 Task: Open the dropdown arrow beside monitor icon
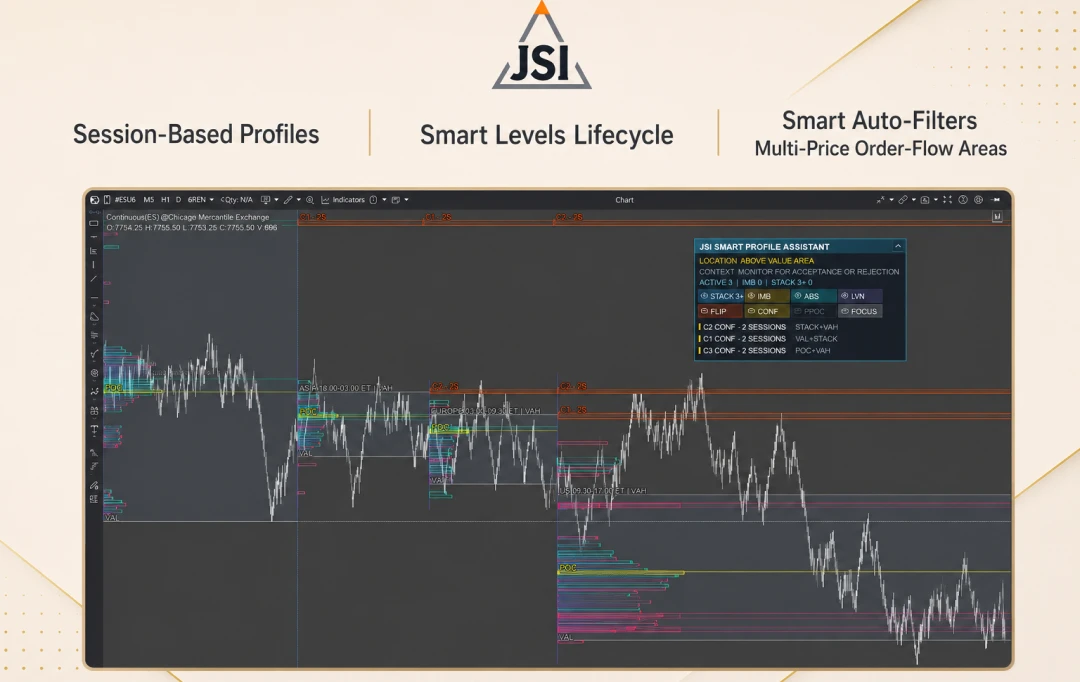pyautogui.click(x=276, y=200)
